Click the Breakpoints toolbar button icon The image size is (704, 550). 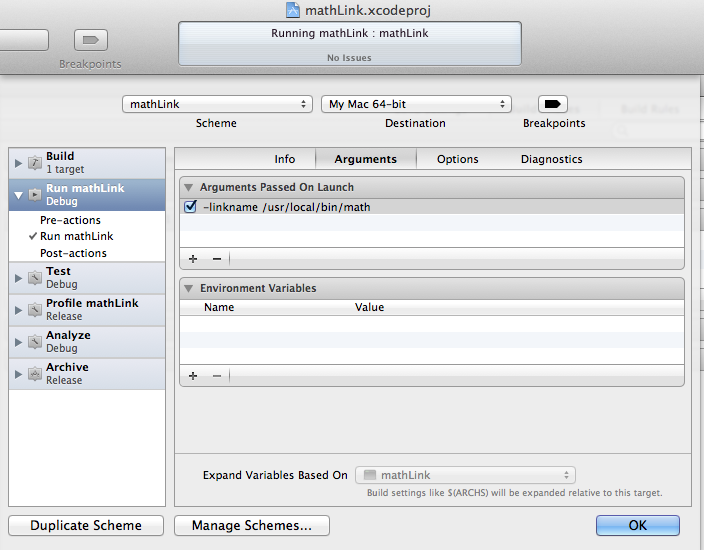pyautogui.click(x=91, y=40)
